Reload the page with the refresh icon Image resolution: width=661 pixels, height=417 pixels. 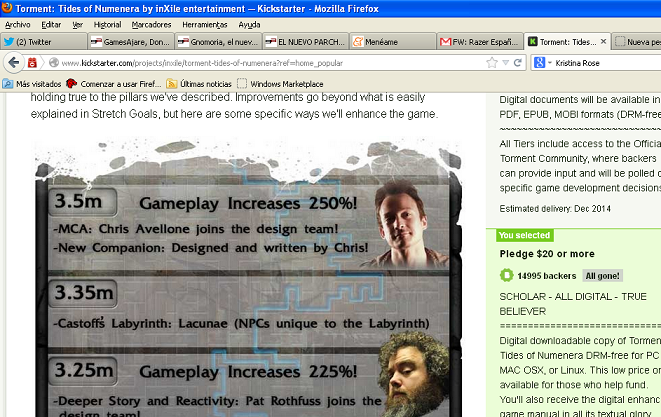[518, 63]
